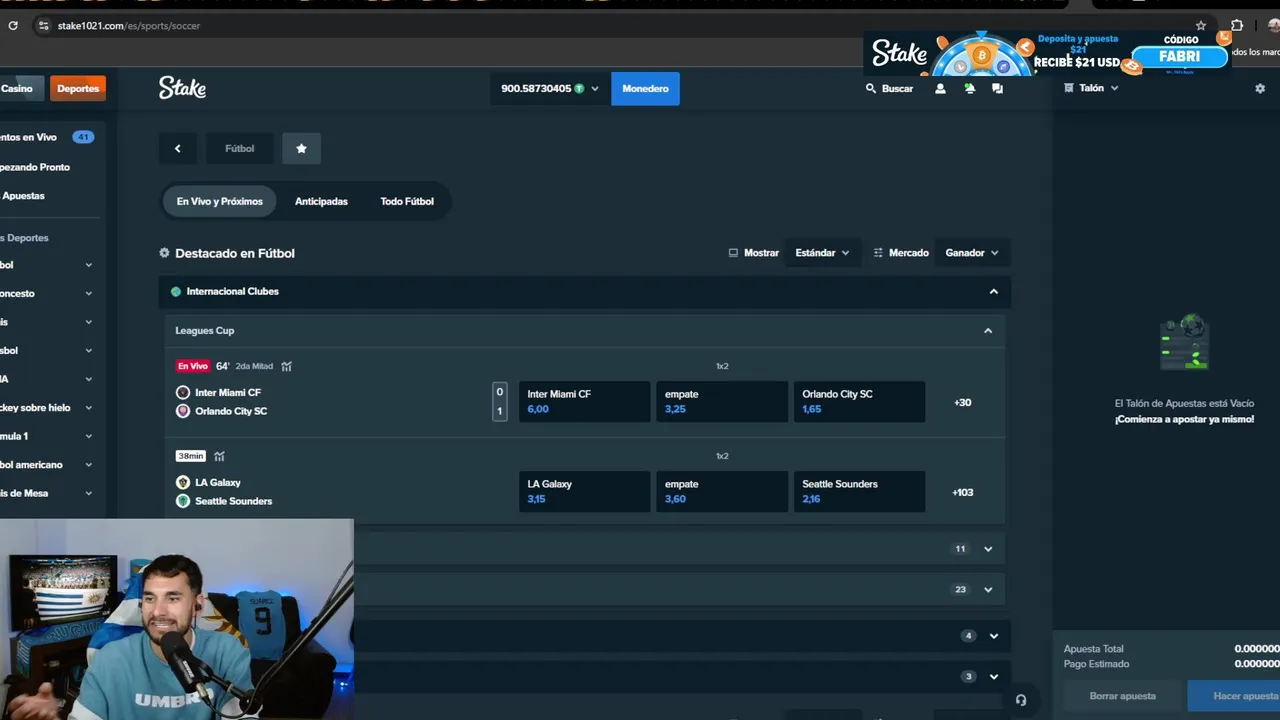Open the Seattle Sounders team name
The height and width of the screenshot is (720, 1280).
coord(233,501)
